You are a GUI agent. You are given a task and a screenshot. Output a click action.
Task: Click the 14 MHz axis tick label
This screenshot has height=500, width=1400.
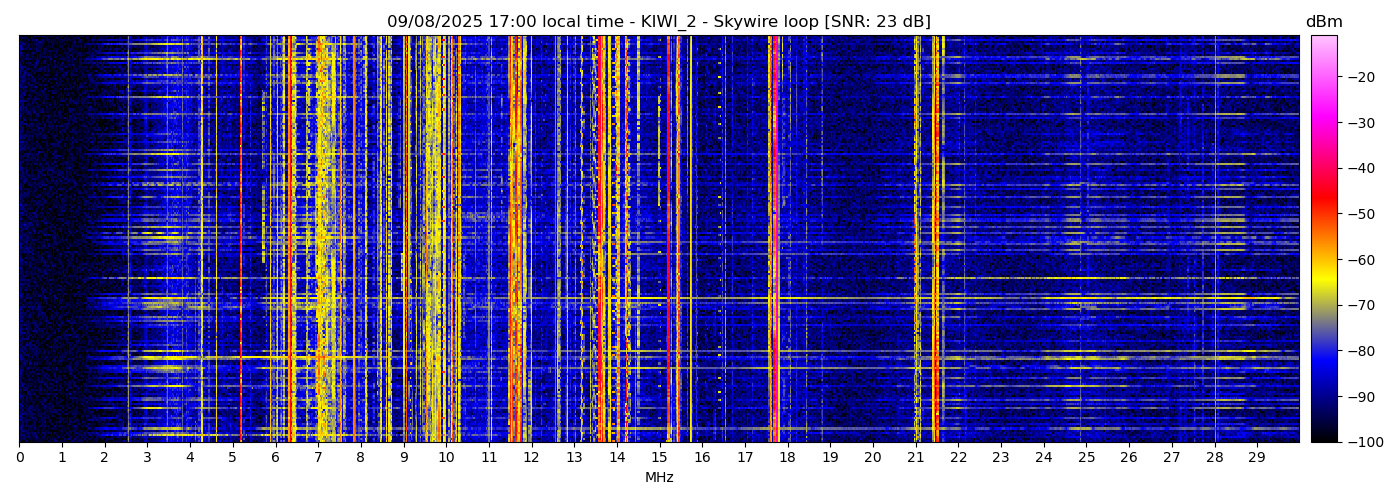(617, 457)
